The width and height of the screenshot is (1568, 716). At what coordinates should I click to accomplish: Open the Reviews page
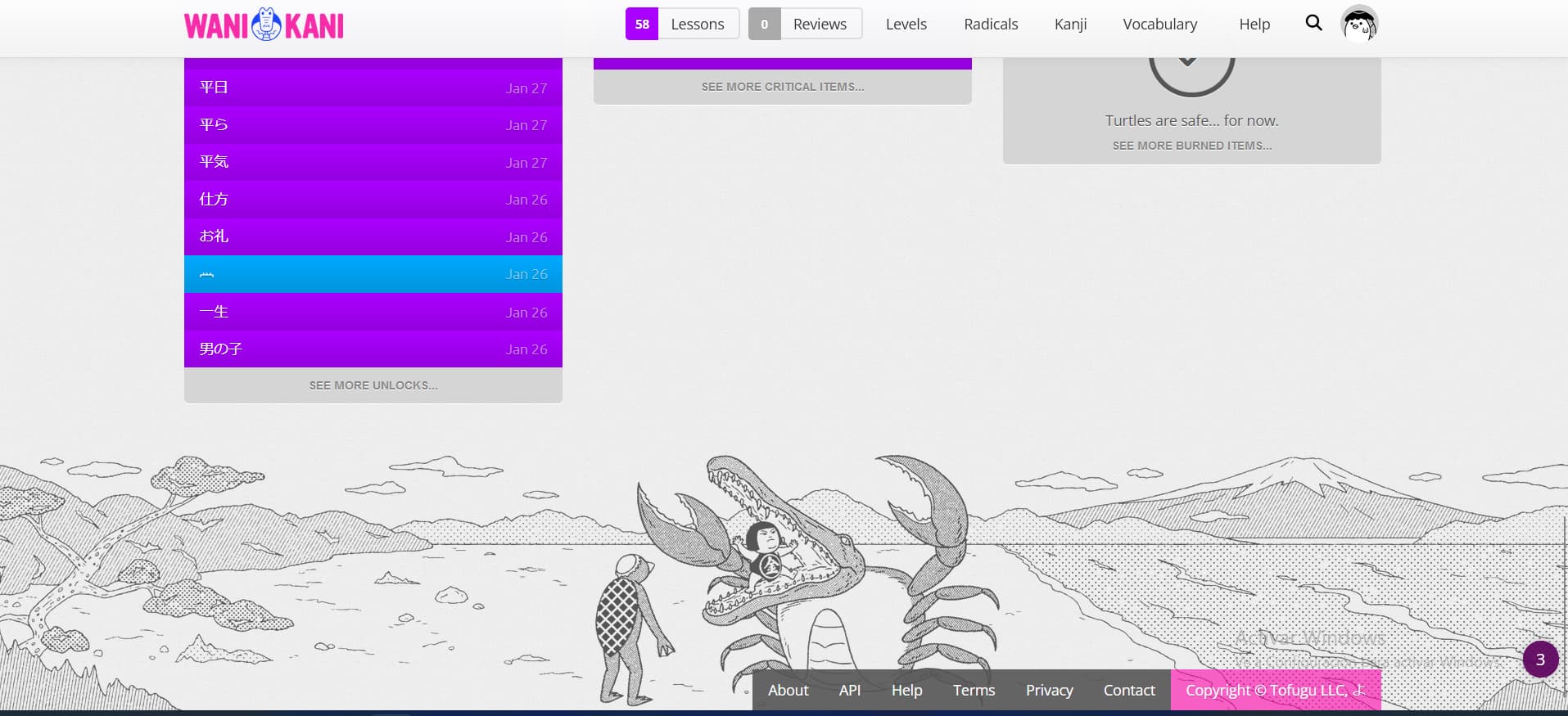[820, 24]
